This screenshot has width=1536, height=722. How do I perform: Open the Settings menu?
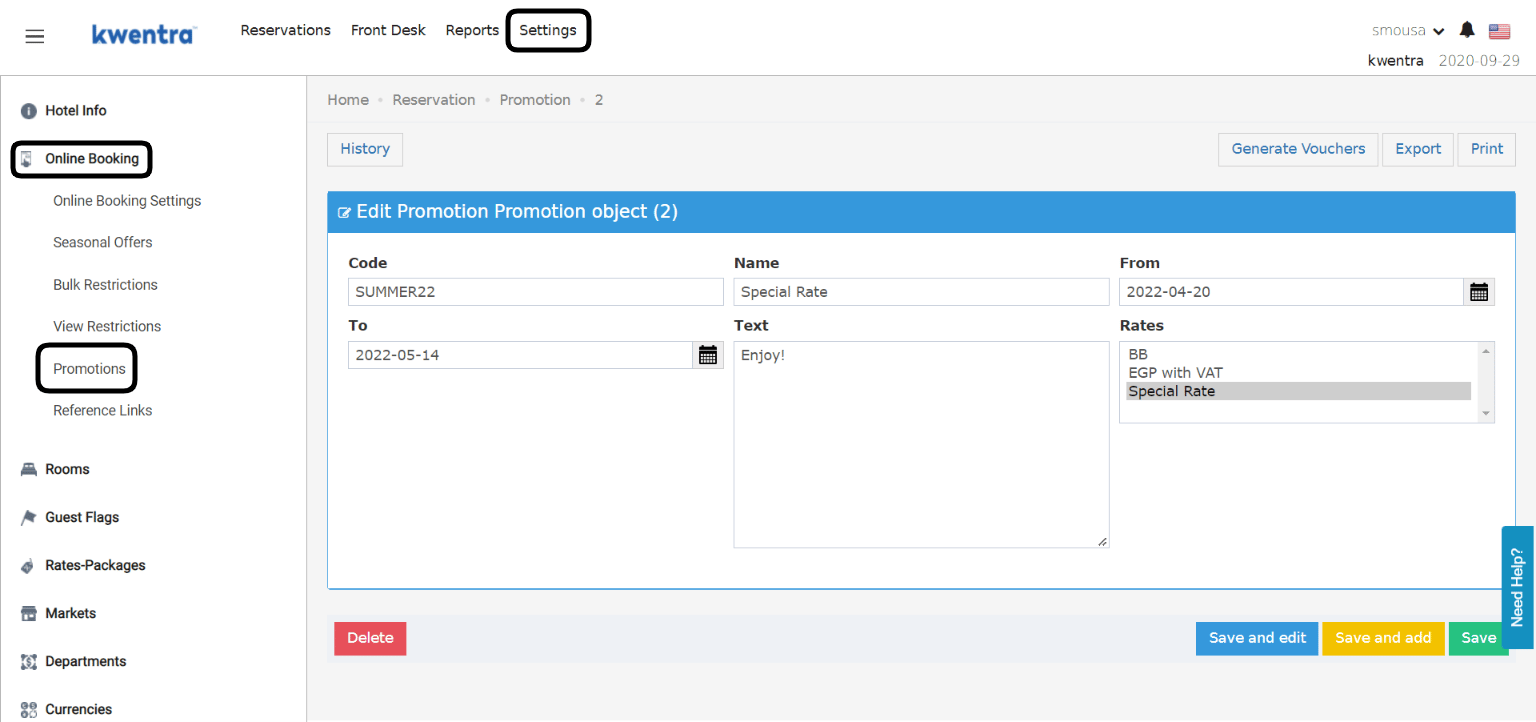(x=548, y=30)
